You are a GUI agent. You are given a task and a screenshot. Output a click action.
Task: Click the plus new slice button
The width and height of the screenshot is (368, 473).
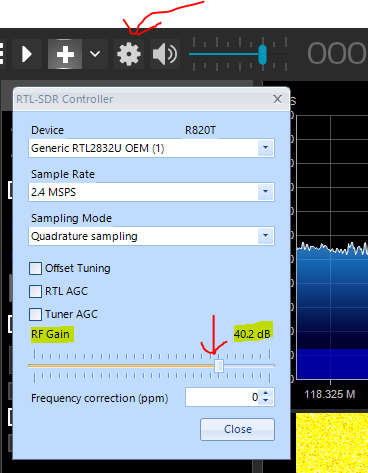(x=65, y=54)
